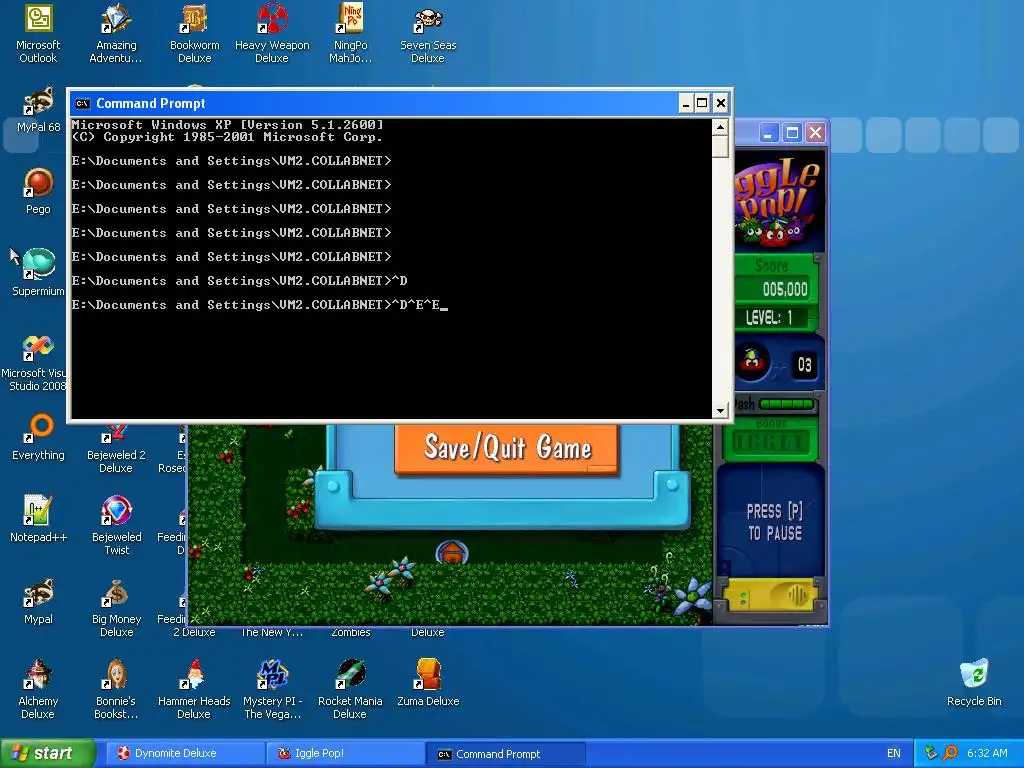Open the Windows start menu
This screenshot has height=768, width=1024.
(x=47, y=753)
